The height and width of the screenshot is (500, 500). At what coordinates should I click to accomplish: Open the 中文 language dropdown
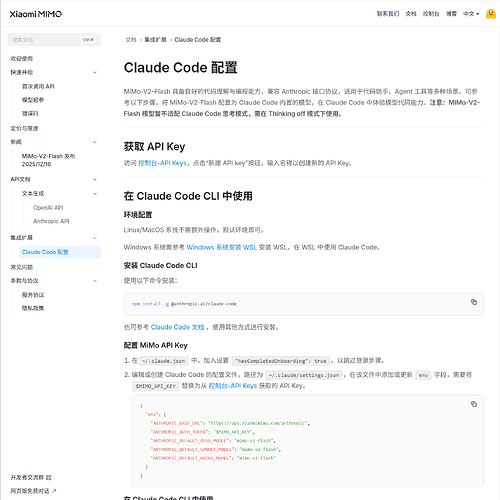[471, 14]
